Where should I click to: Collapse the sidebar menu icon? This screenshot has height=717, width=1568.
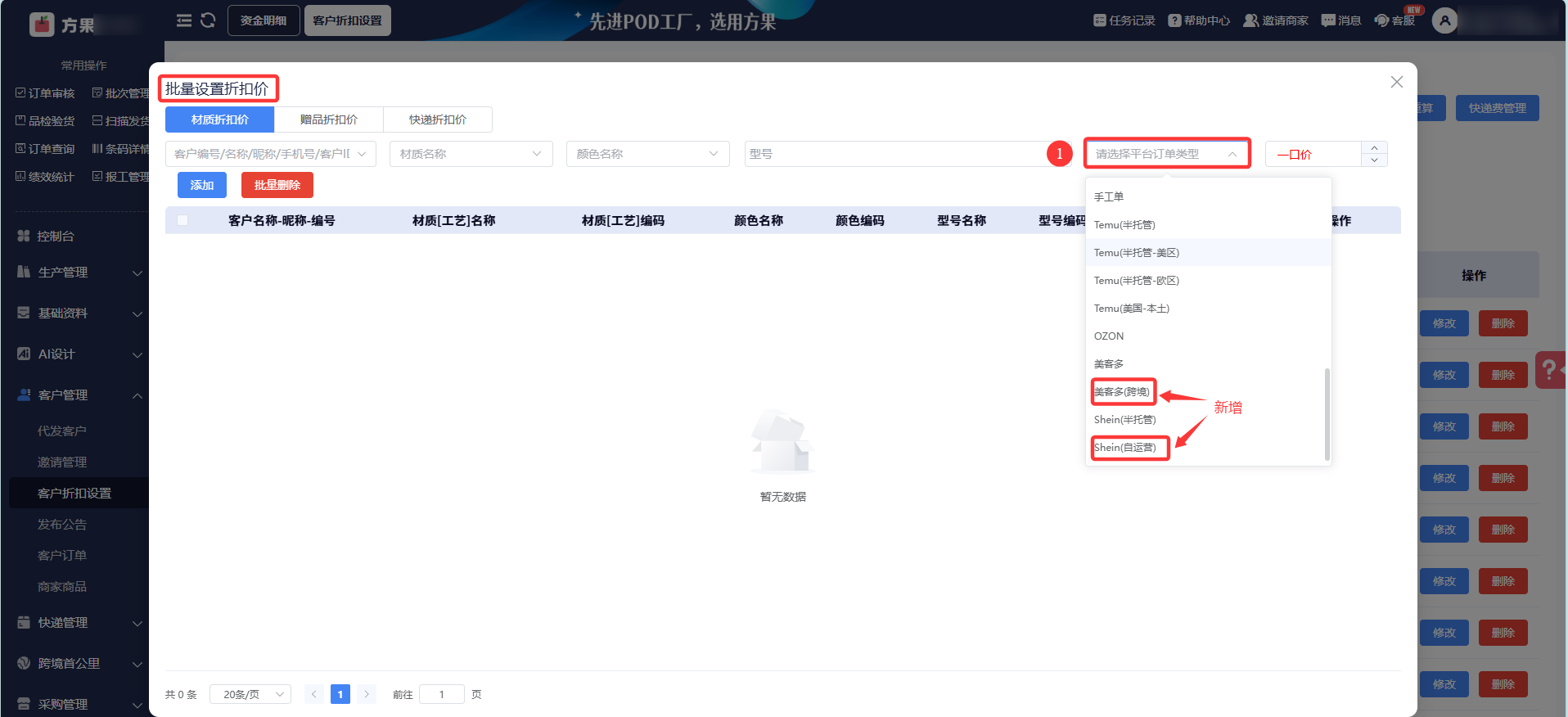pos(184,20)
